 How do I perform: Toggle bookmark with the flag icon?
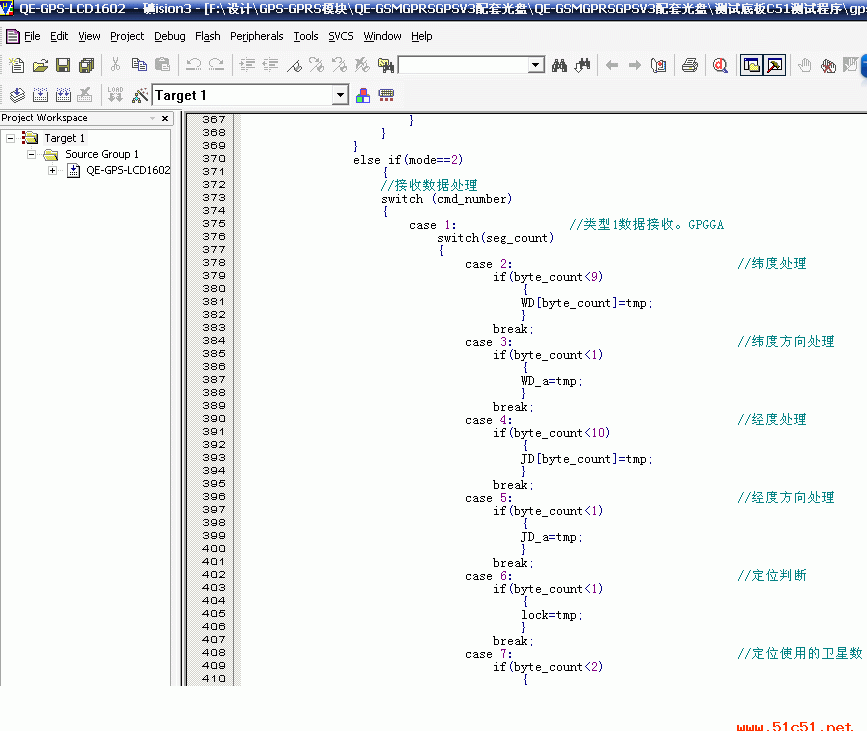point(294,65)
